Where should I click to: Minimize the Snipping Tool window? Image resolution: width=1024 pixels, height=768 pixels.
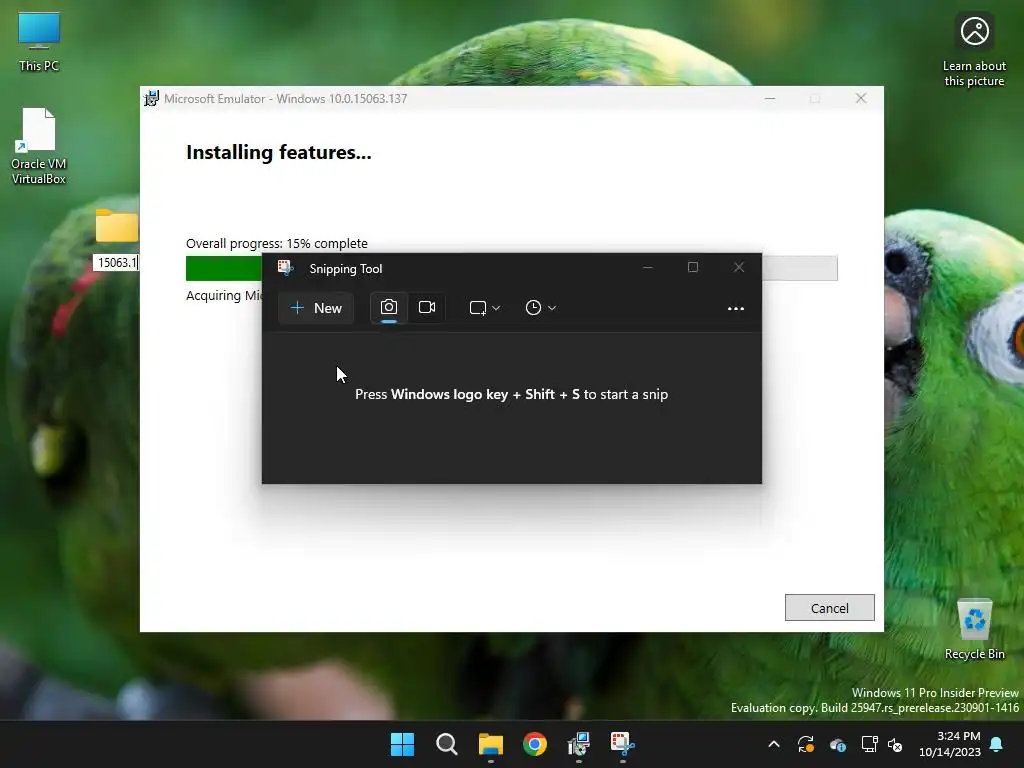[x=648, y=267]
